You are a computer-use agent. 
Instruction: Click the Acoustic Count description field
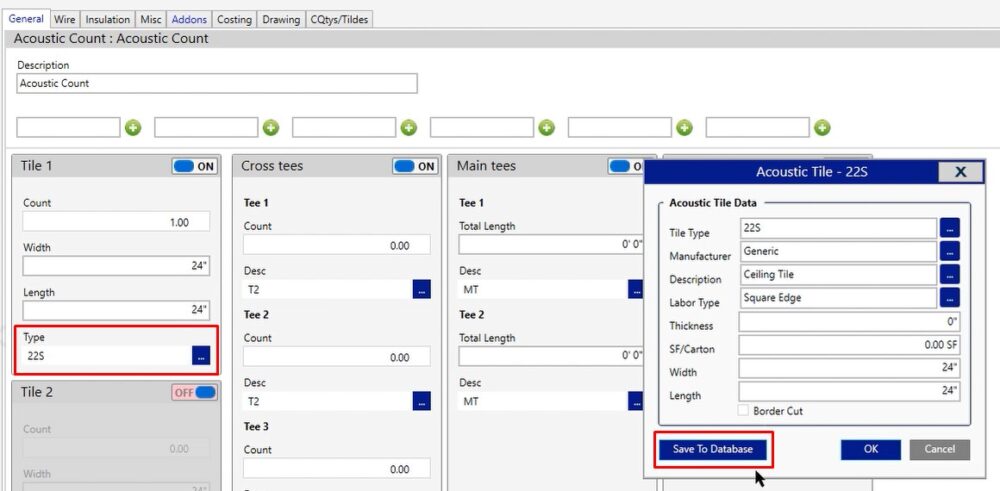pos(217,84)
